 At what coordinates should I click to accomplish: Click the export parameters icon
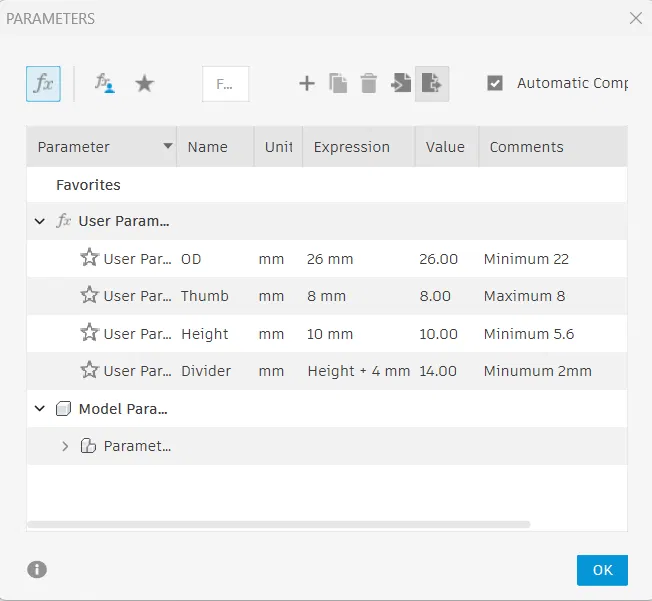point(432,84)
